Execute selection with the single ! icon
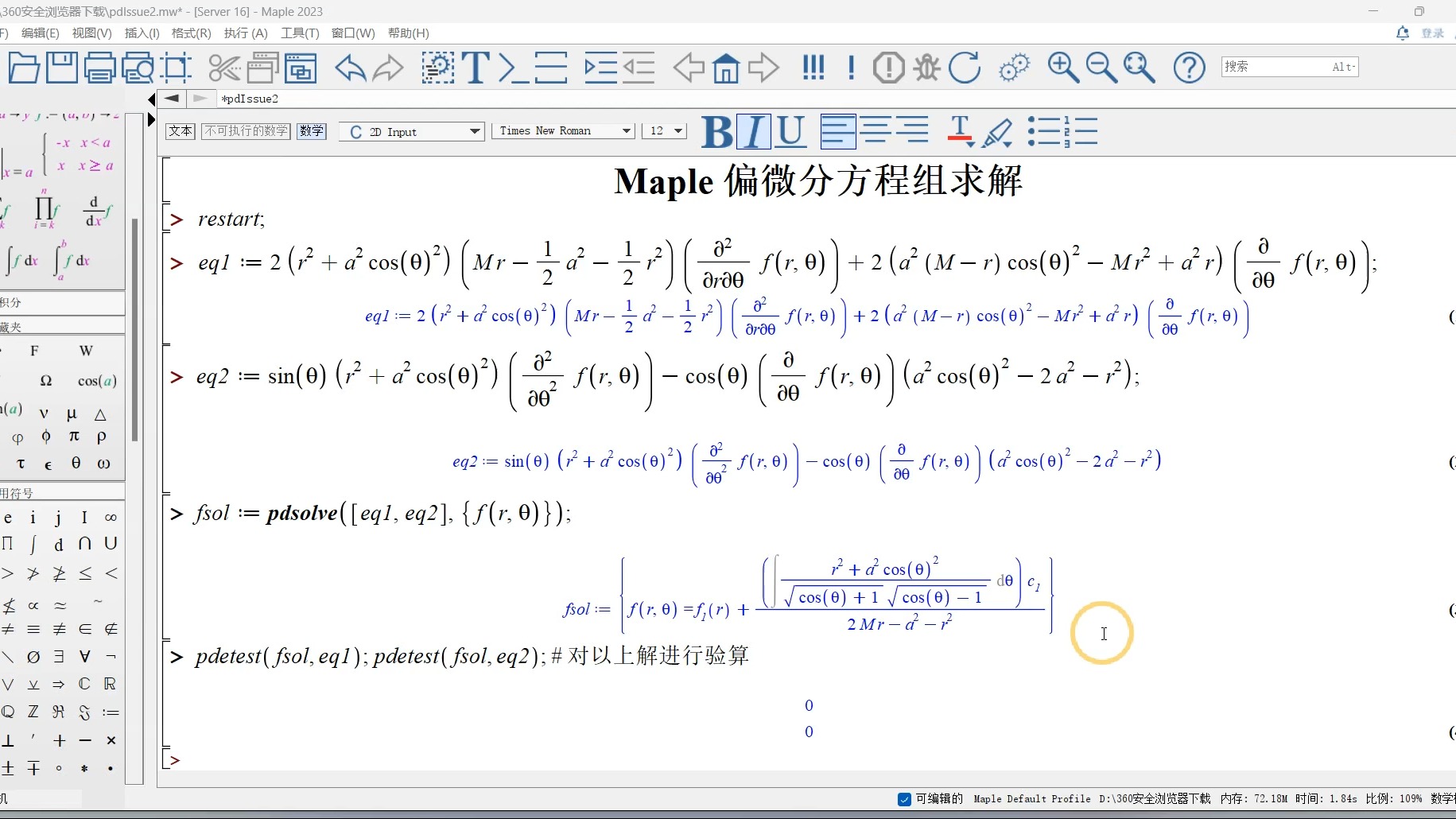Image resolution: width=1456 pixels, height=819 pixels. point(852,68)
